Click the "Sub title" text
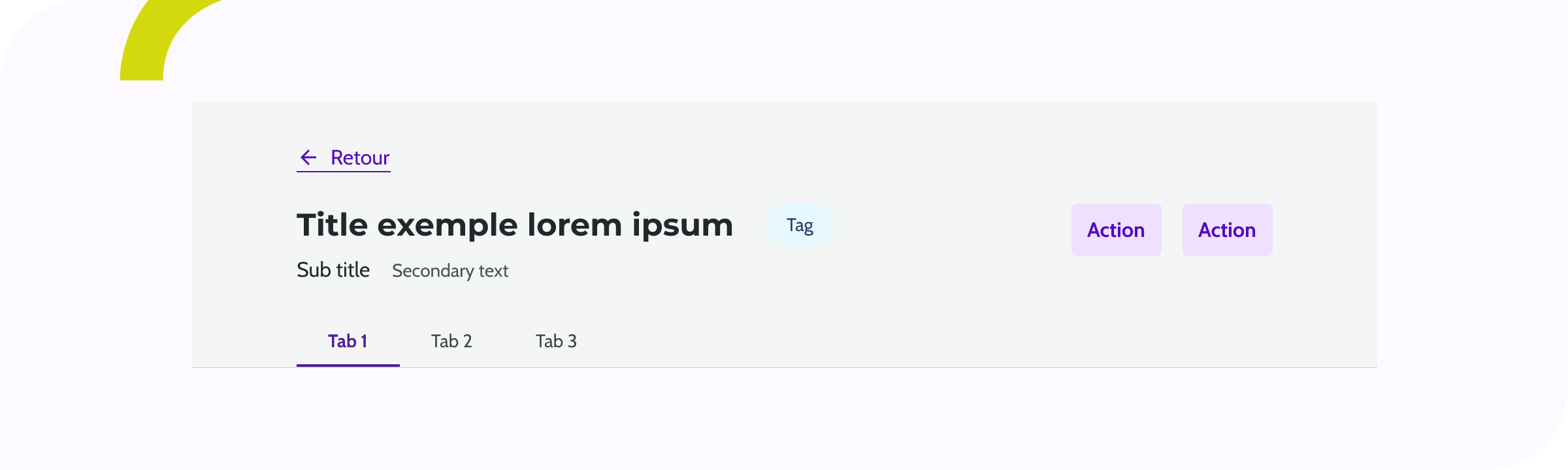This screenshot has height=470, width=1568. (x=333, y=270)
